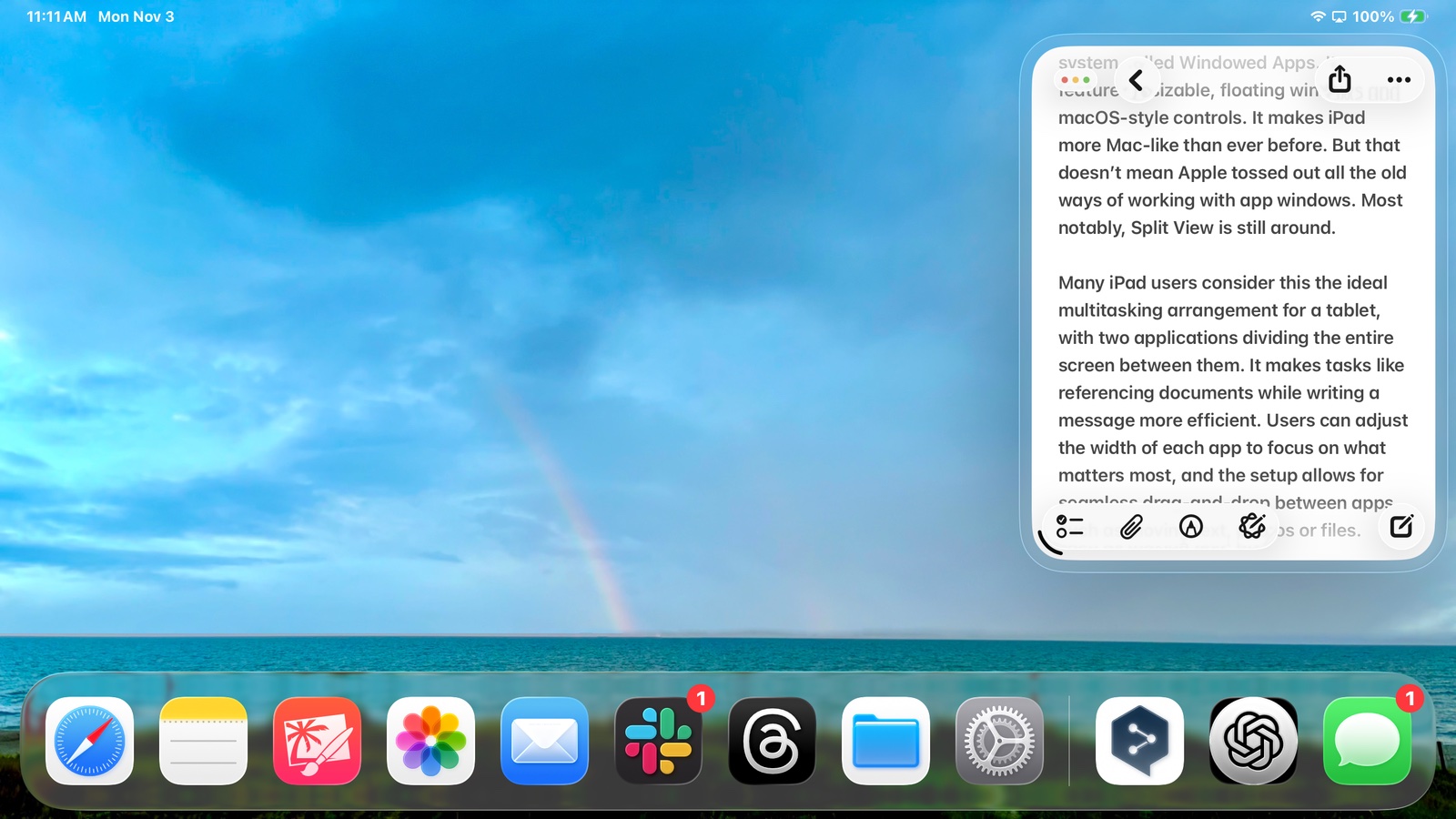Open the share sheet for this note
Viewport: 1456px width, 819px height.
pos(1340,79)
